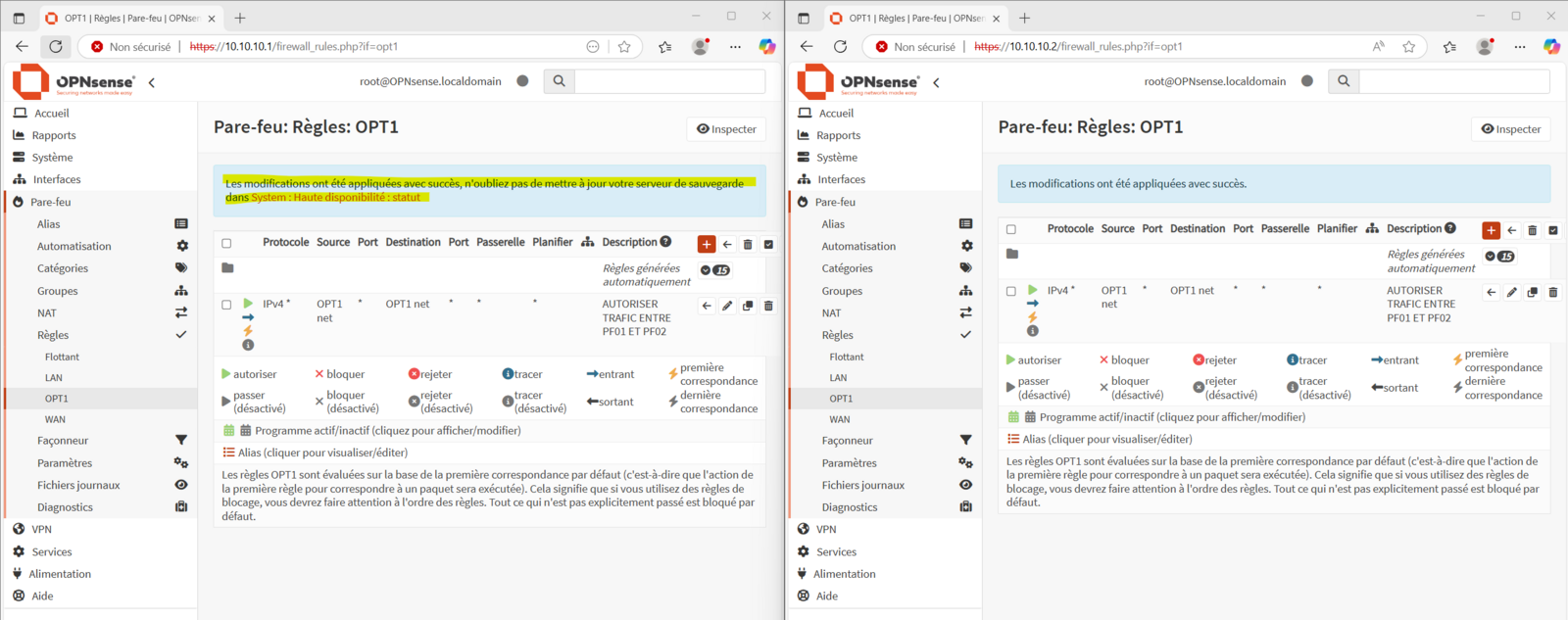Click the red add rule button on 10.10.10.1
Screen dimensions: 1568x620
coord(706,244)
